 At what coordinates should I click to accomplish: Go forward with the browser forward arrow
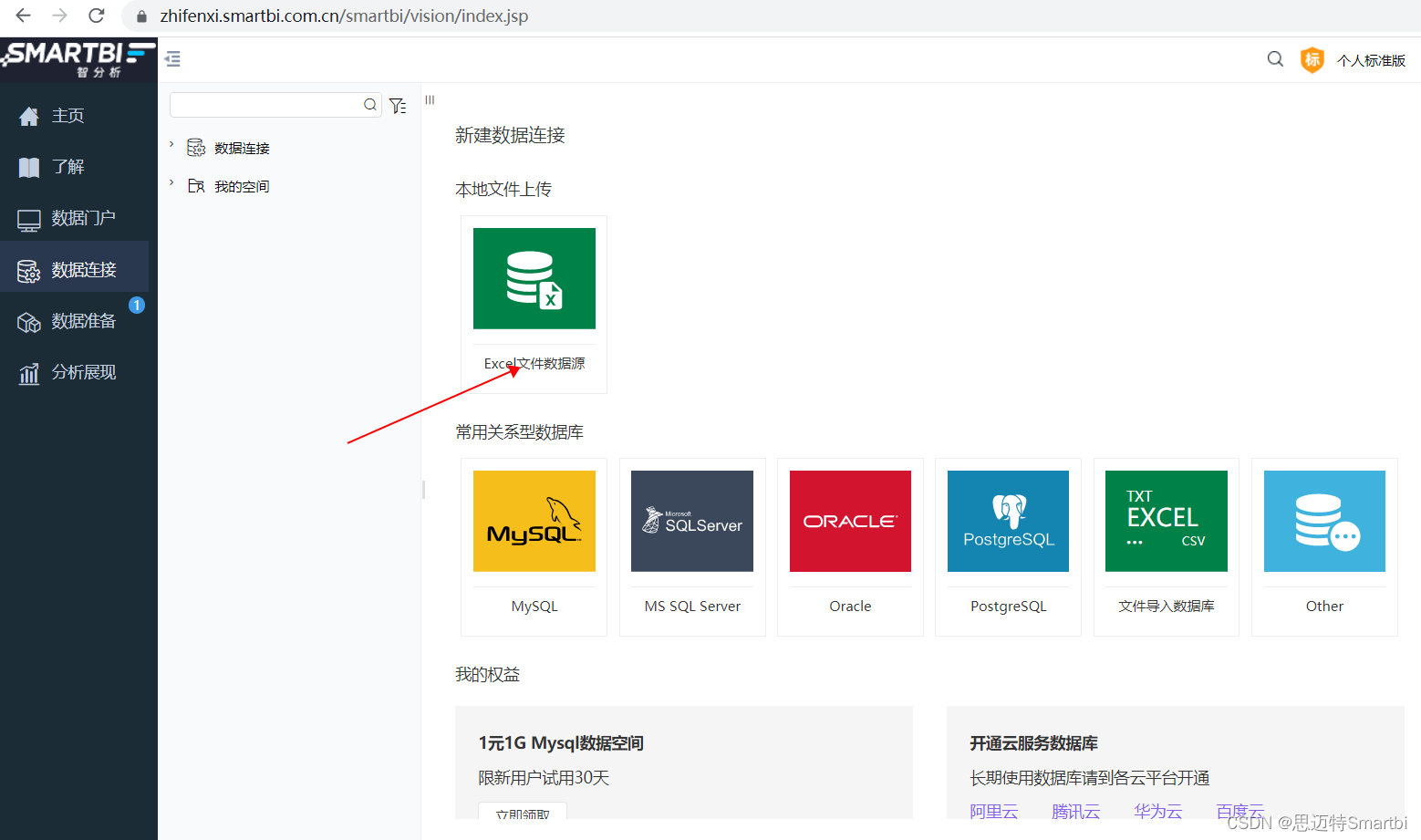click(x=60, y=16)
